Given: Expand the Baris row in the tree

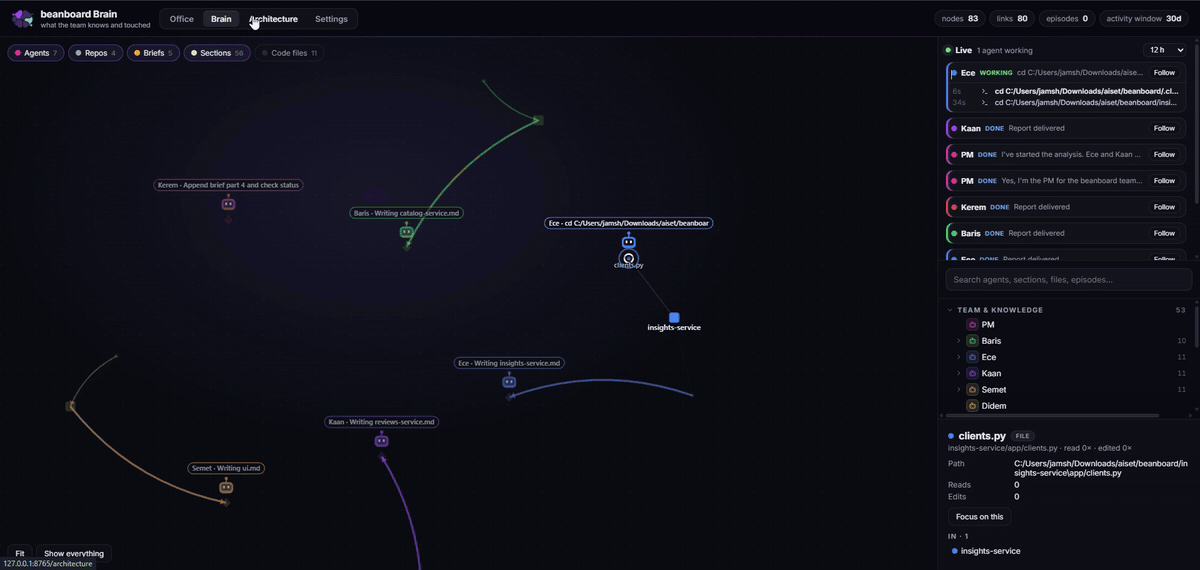Looking at the screenshot, I should click(x=959, y=341).
